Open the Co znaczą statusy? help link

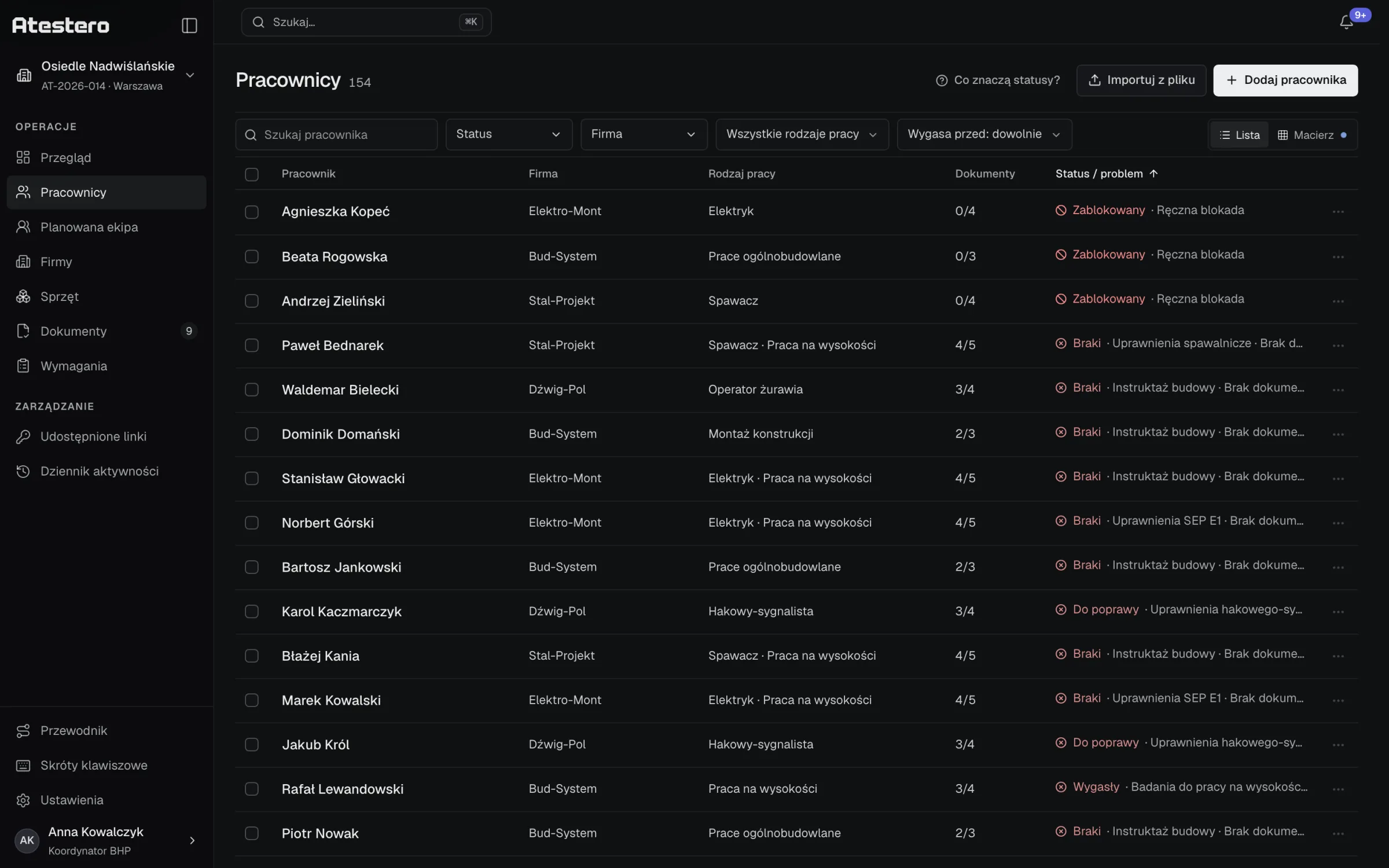point(998,80)
